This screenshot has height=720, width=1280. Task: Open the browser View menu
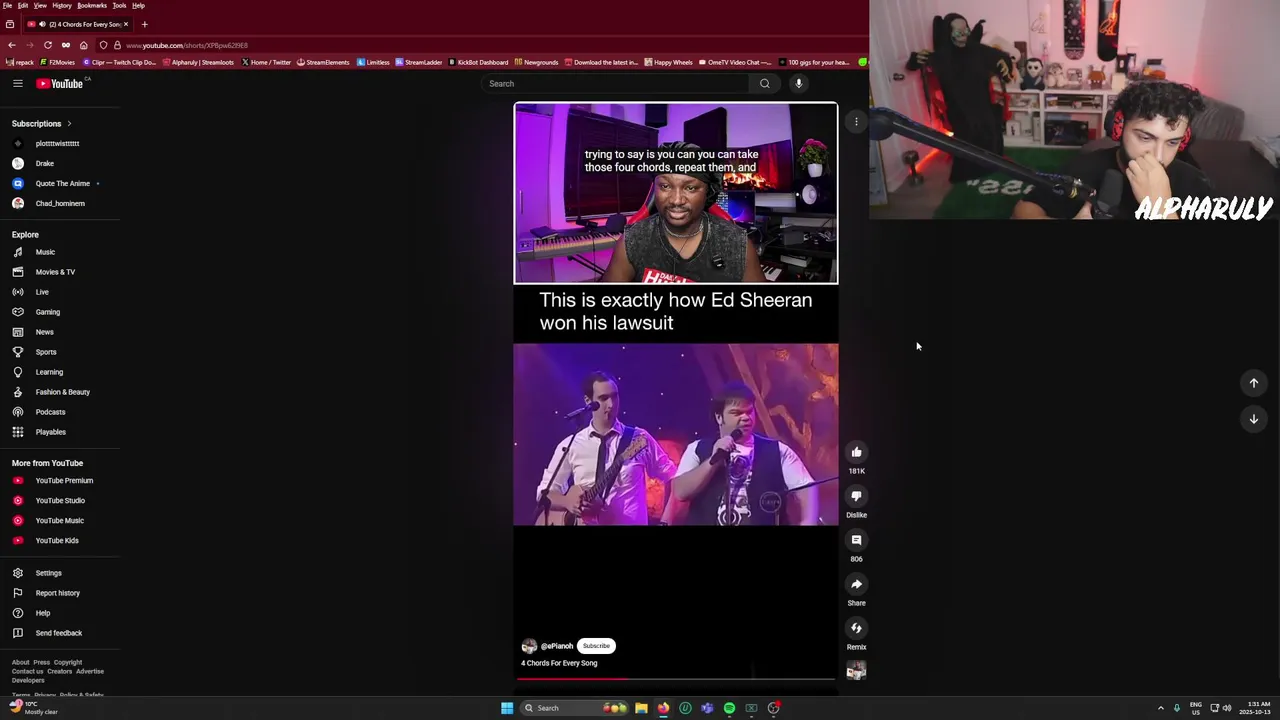(40, 5)
